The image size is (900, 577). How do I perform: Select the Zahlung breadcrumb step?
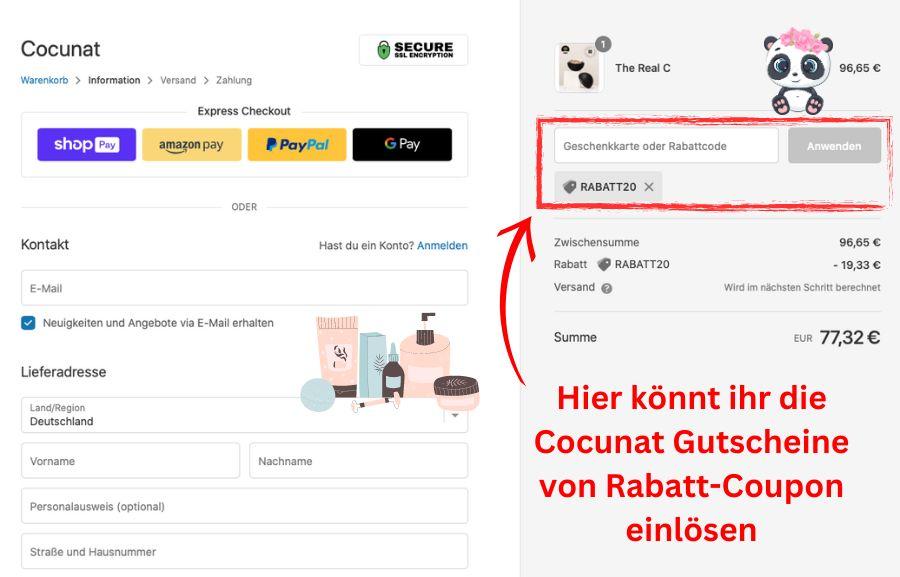(x=234, y=80)
